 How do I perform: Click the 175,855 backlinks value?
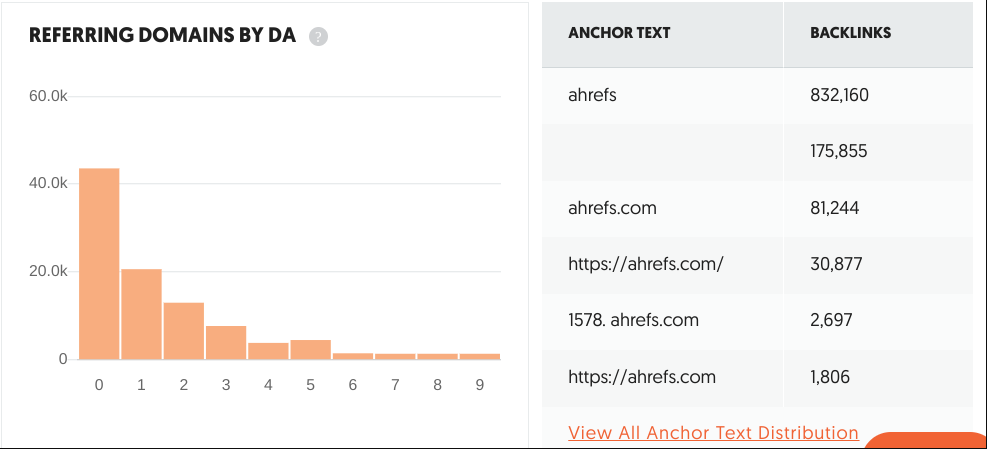coord(838,152)
